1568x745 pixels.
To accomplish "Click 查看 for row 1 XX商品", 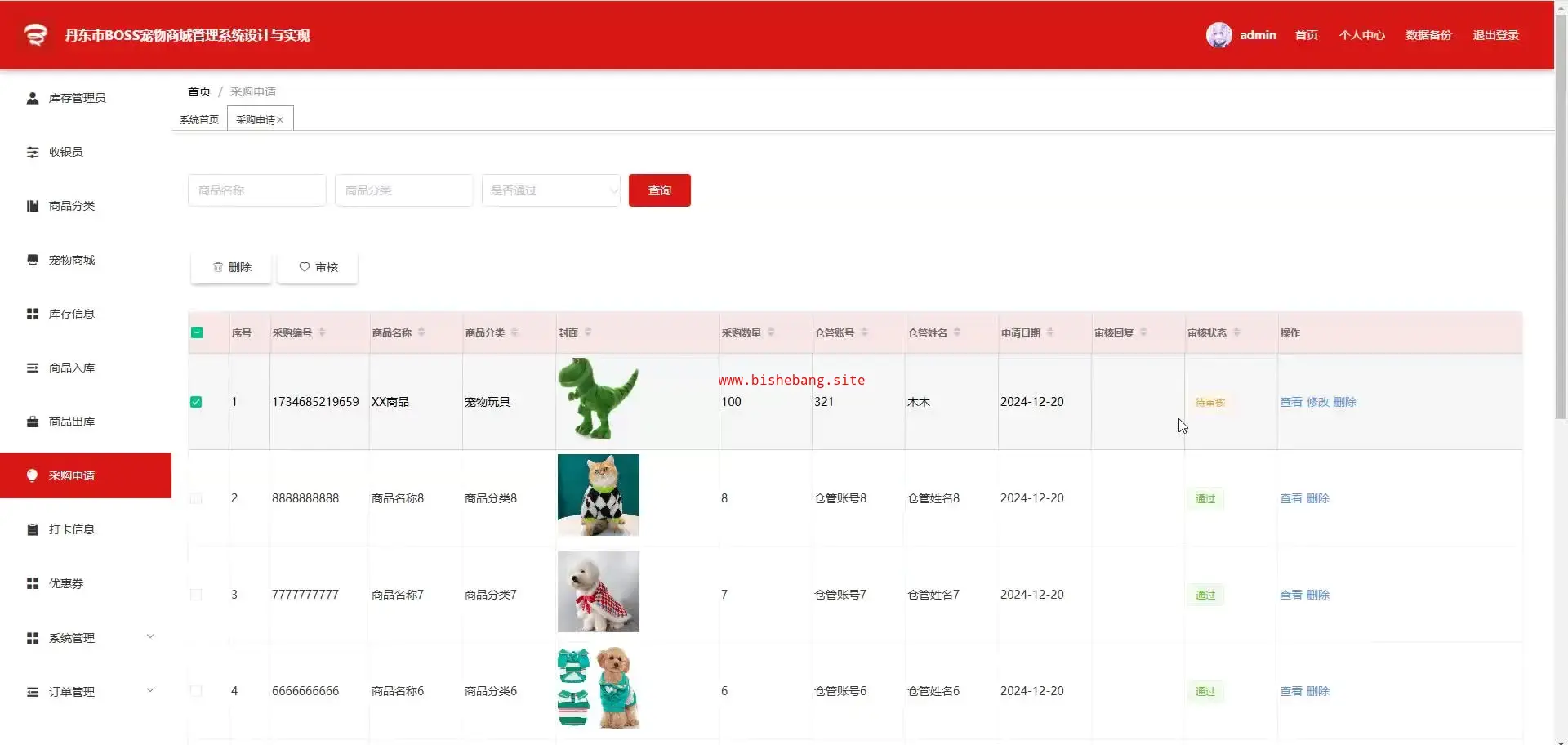I will [1291, 402].
